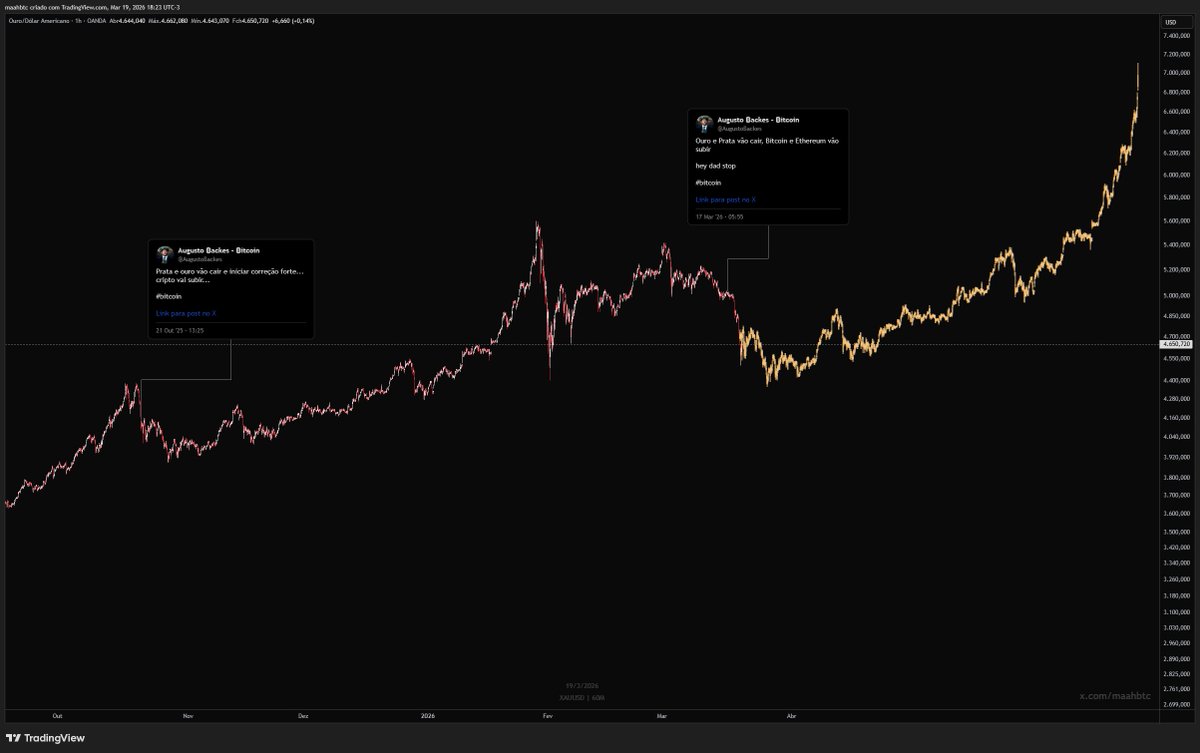Click the Fch 4.650,720 close value
Screen dimensions: 1200x753
(x=250, y=21)
